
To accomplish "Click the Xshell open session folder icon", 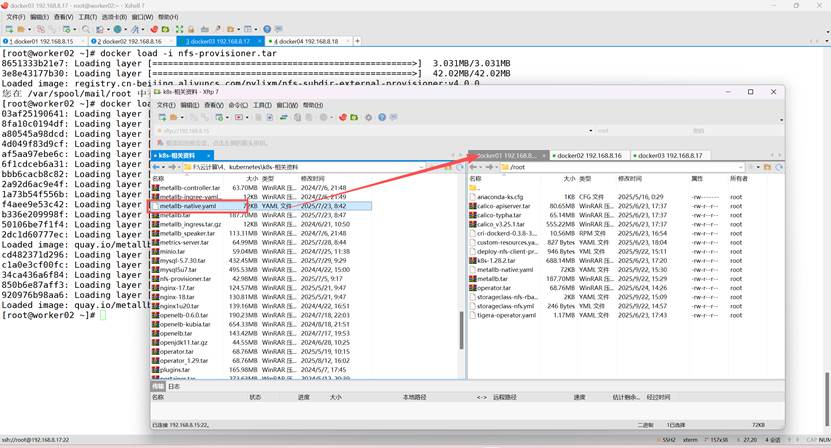I will click(21, 29).
